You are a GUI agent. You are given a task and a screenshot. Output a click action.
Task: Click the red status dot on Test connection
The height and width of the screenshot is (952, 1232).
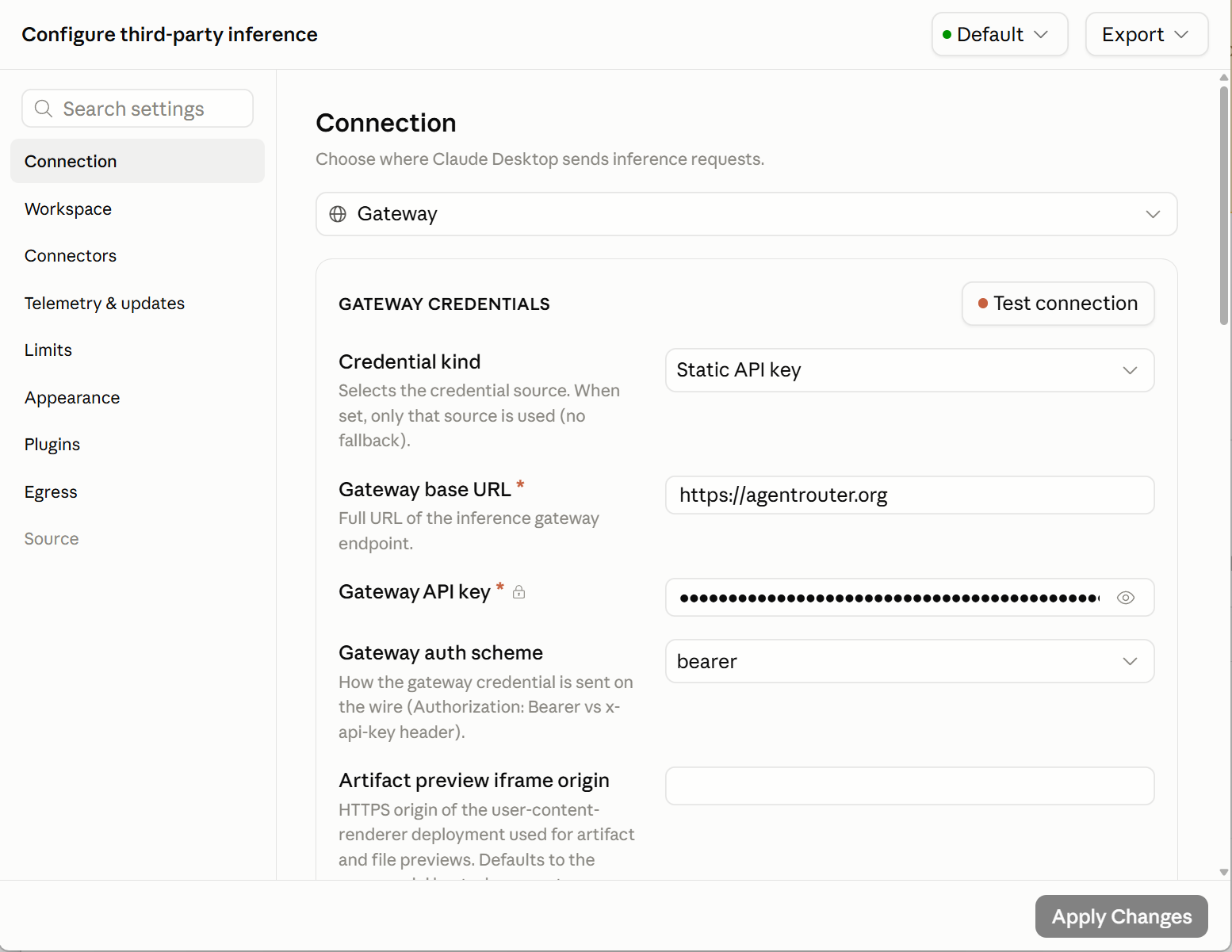[x=983, y=304]
